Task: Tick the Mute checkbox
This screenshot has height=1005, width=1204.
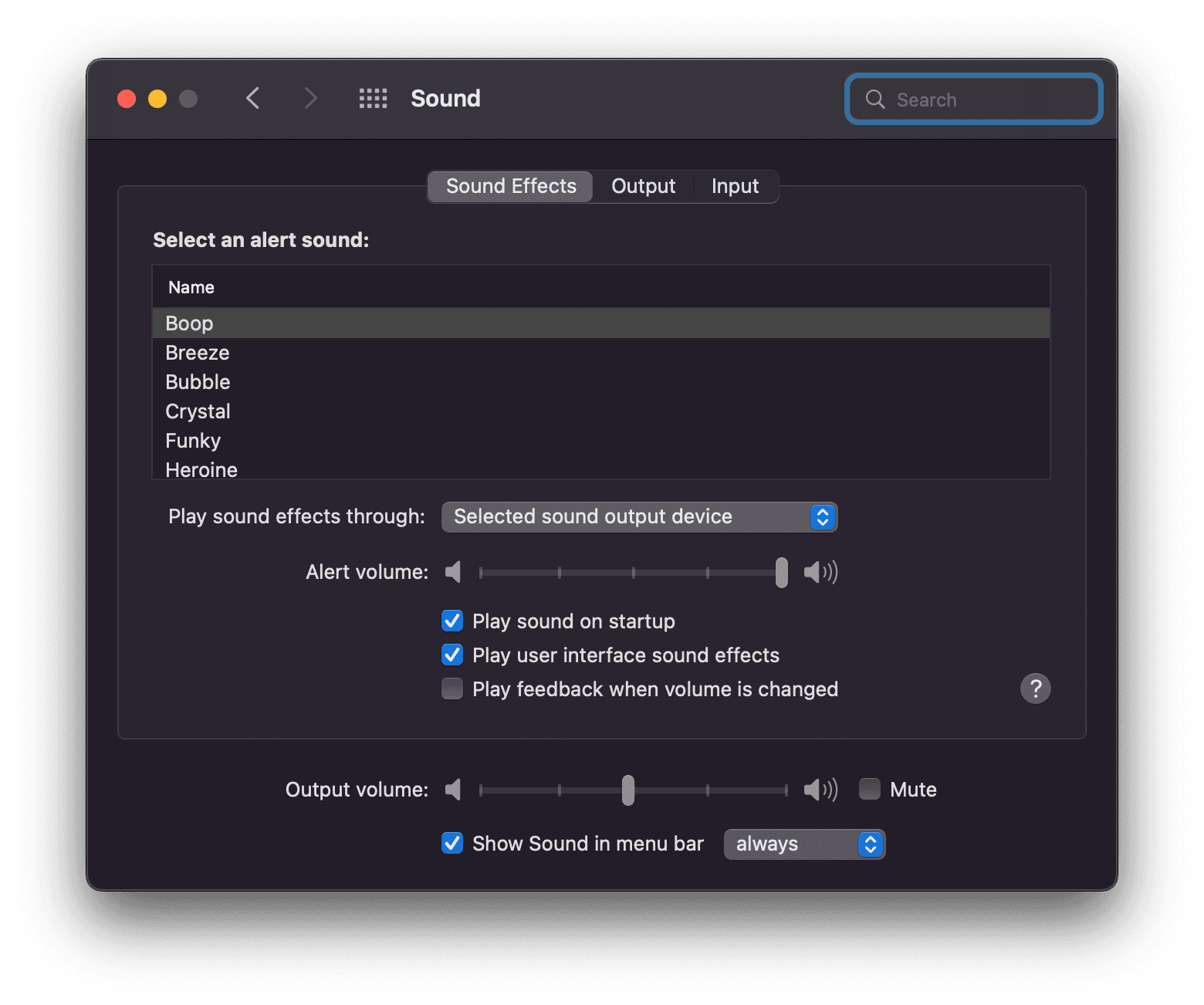Action: [x=870, y=789]
